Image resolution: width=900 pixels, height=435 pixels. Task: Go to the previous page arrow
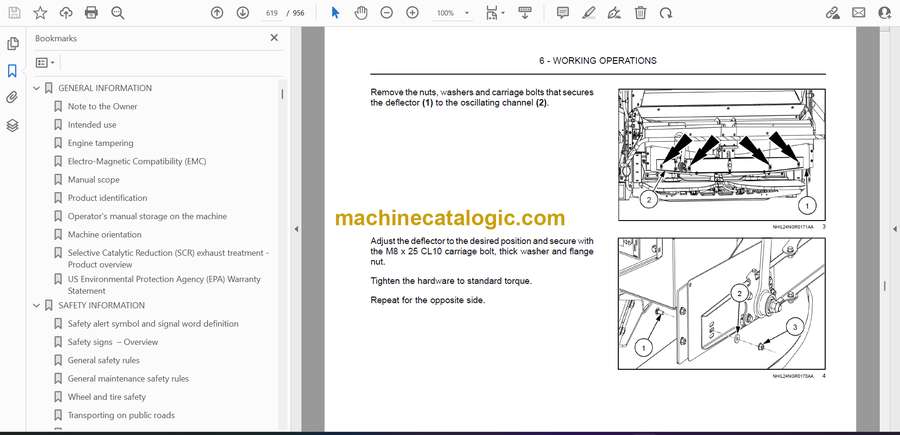[217, 13]
